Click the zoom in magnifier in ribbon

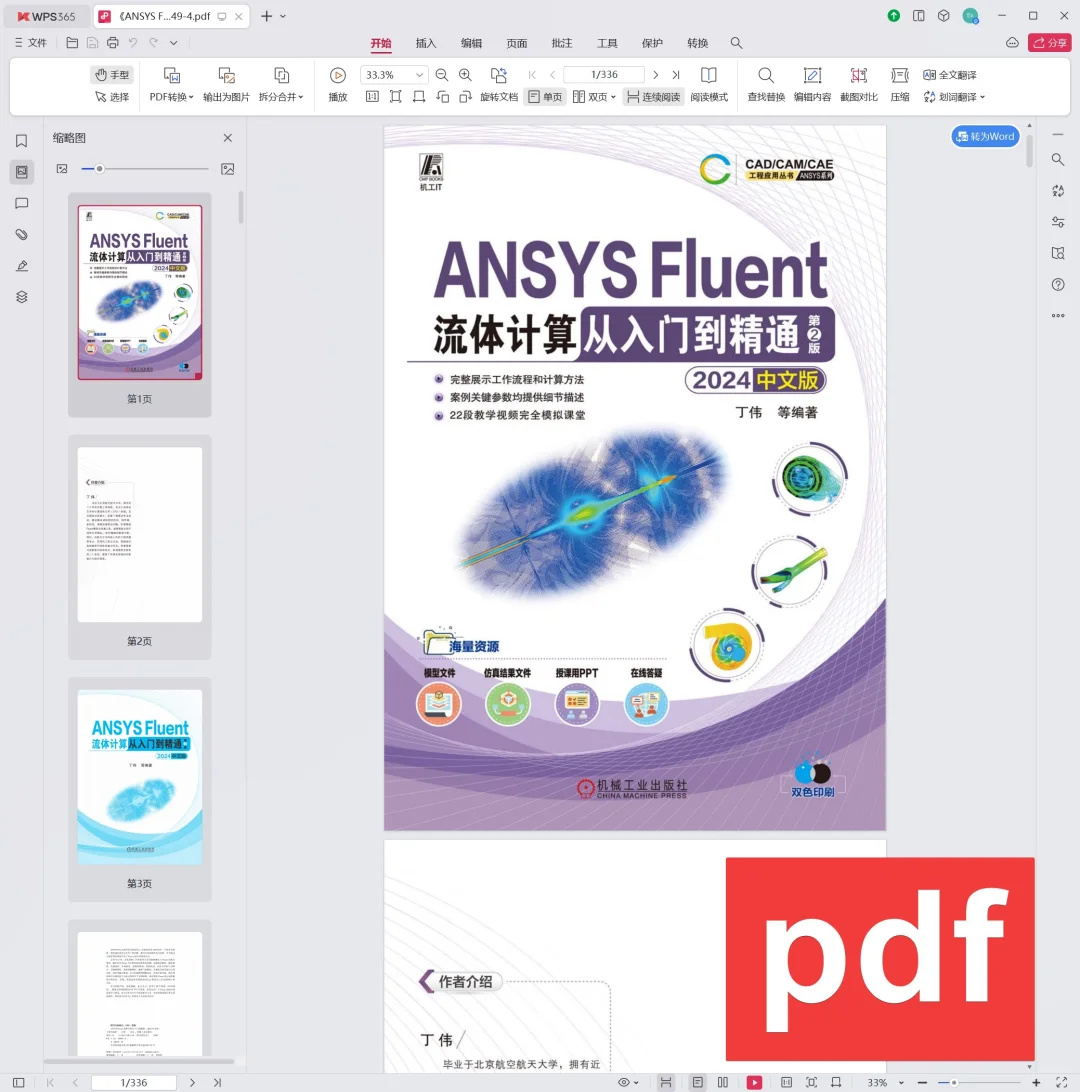click(465, 75)
